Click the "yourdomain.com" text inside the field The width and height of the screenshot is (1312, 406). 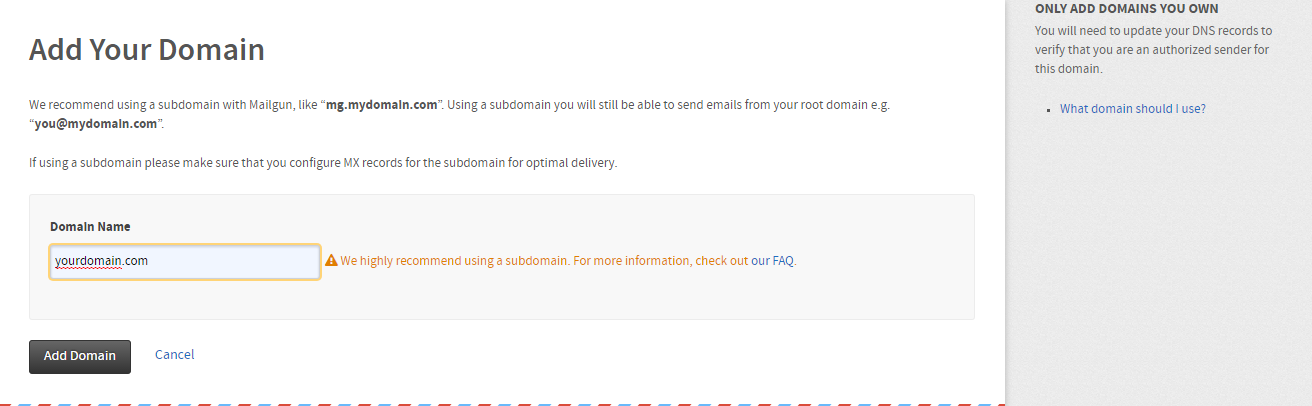pos(102,261)
